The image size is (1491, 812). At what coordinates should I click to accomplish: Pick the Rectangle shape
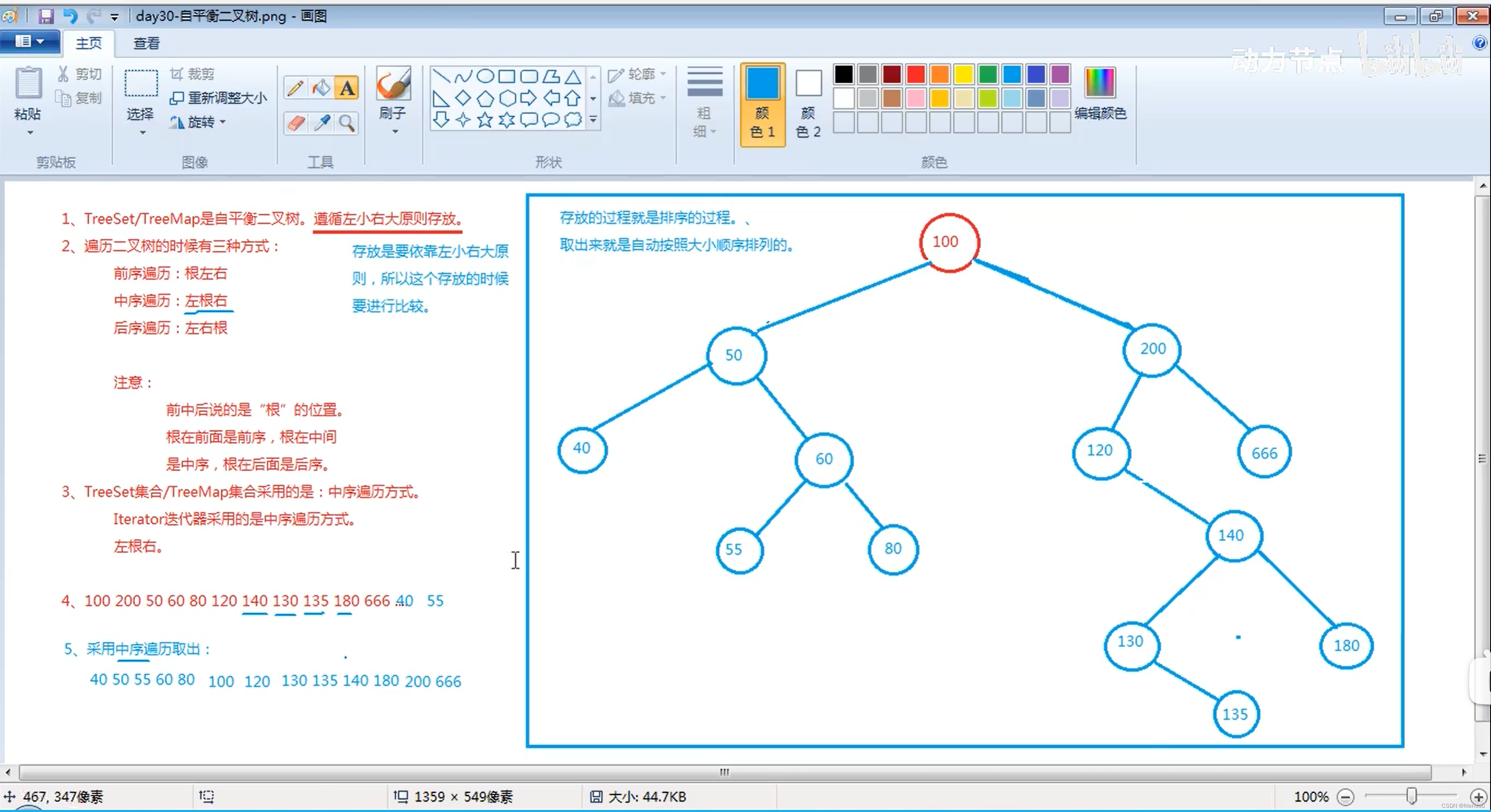coord(507,76)
